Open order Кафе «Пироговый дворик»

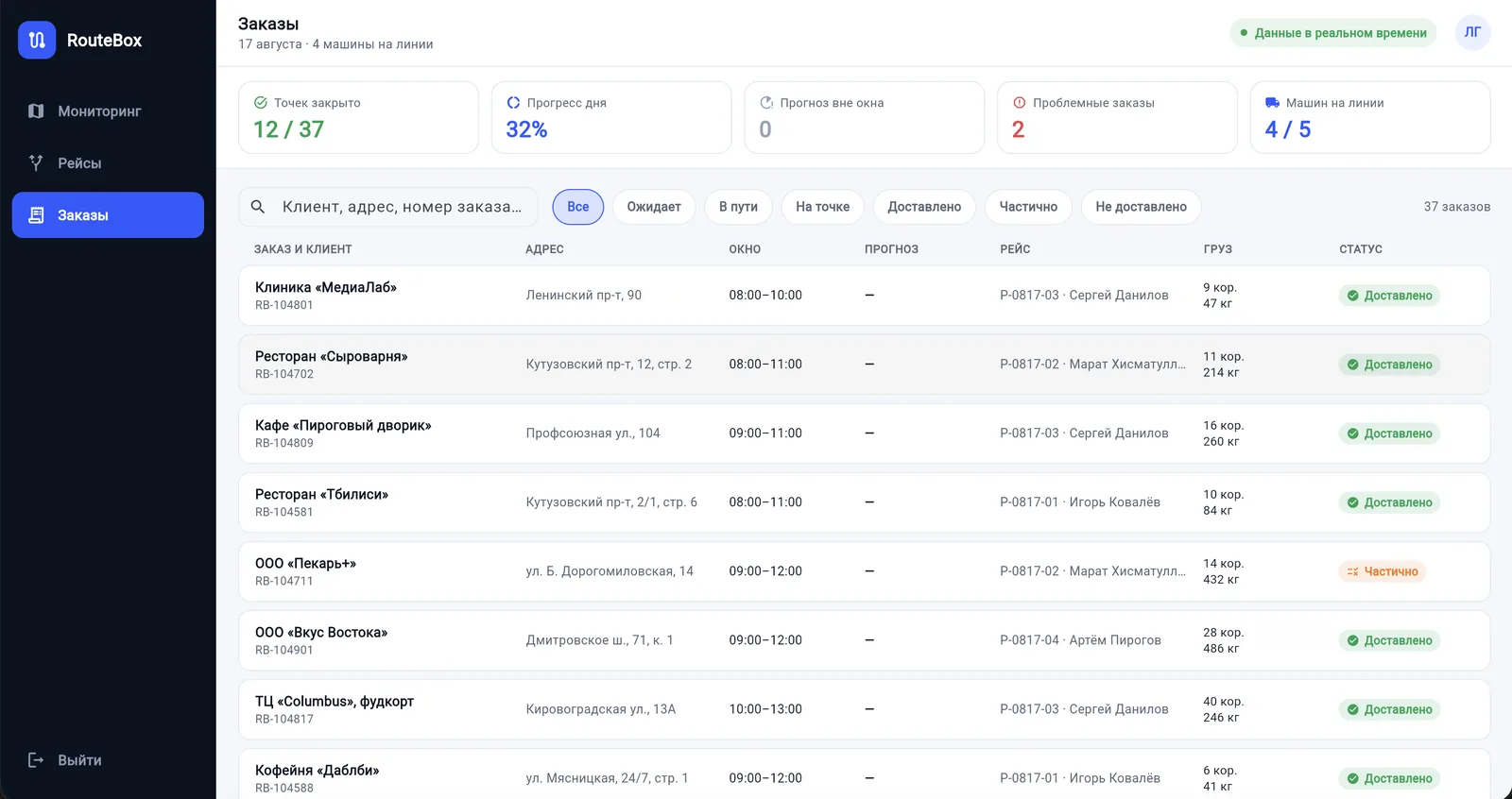(864, 433)
